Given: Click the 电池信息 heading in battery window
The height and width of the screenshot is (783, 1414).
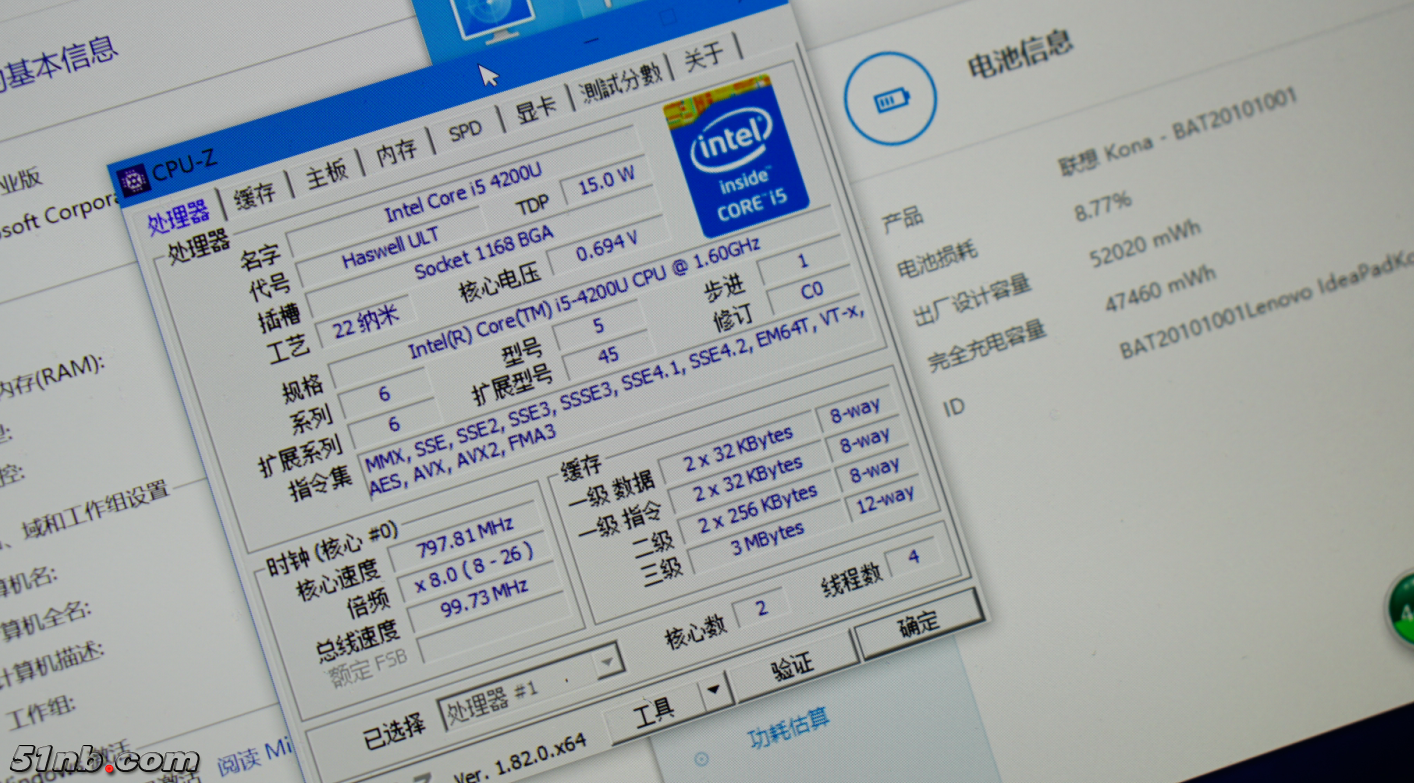Looking at the screenshot, I should (1020, 56).
